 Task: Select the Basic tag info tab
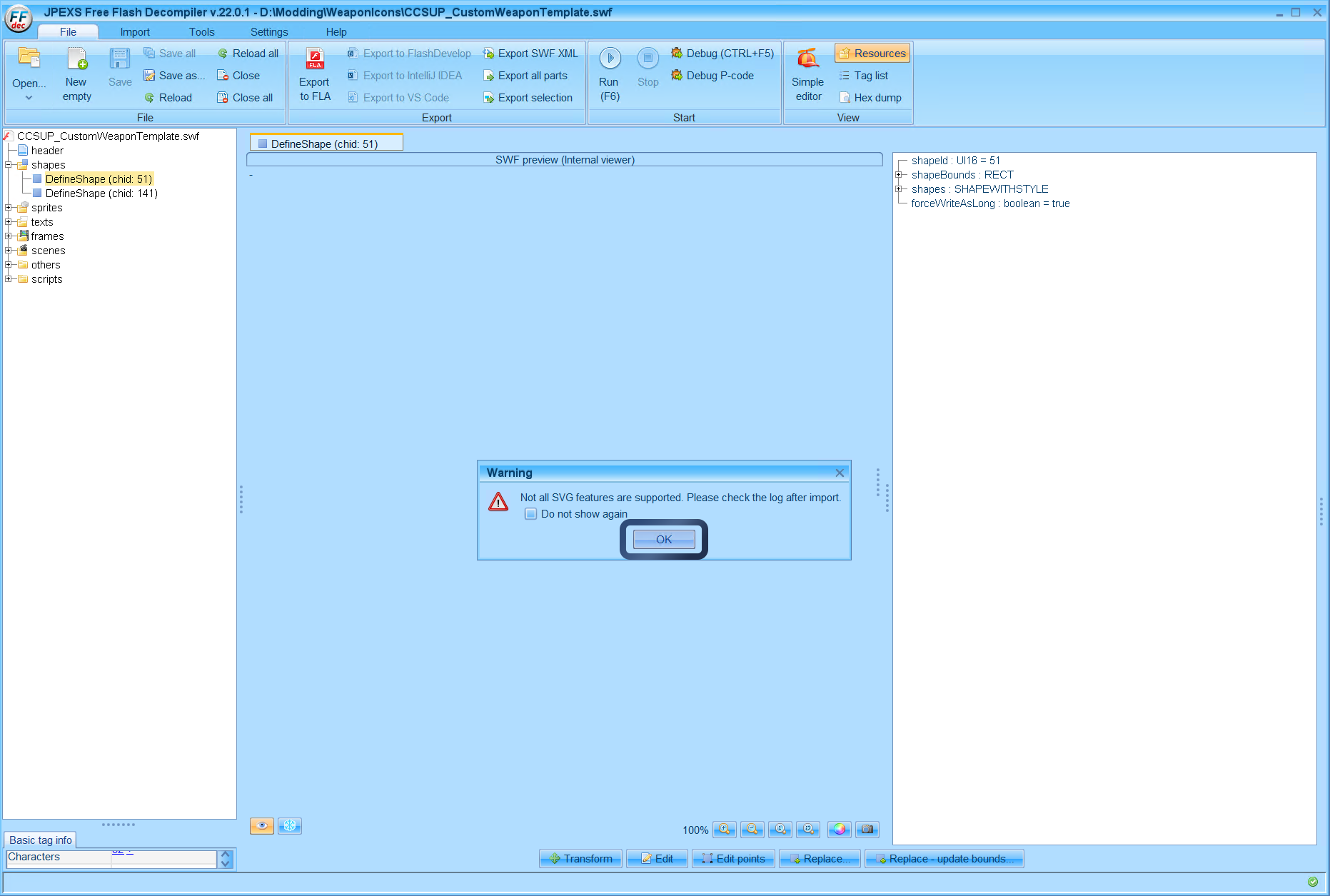click(40, 840)
